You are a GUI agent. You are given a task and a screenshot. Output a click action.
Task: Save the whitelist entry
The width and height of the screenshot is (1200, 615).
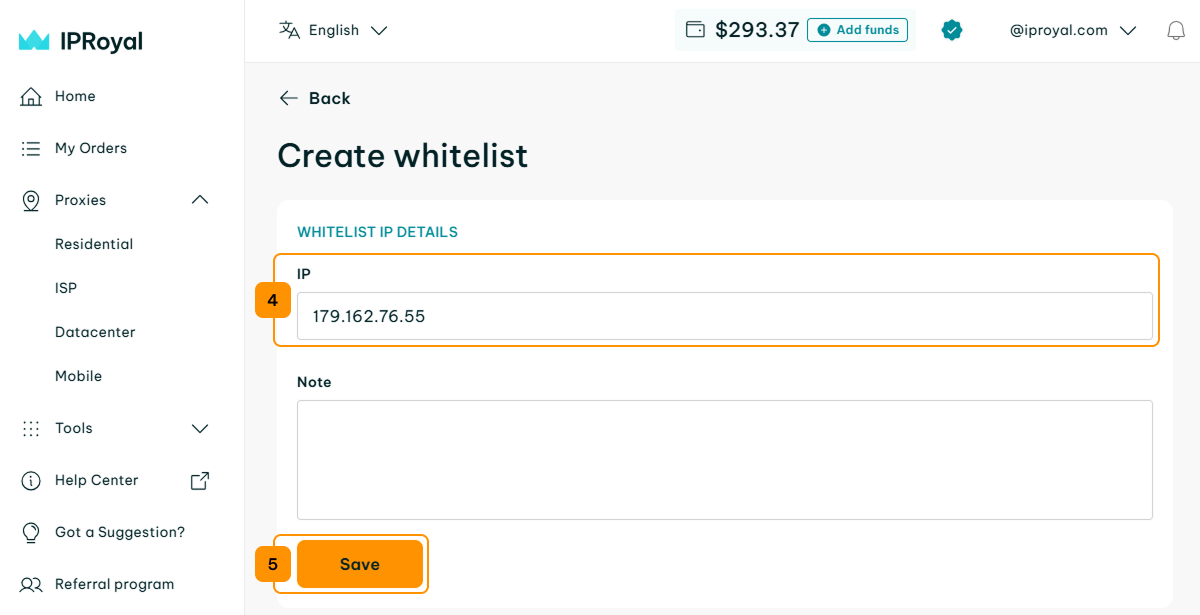point(360,564)
